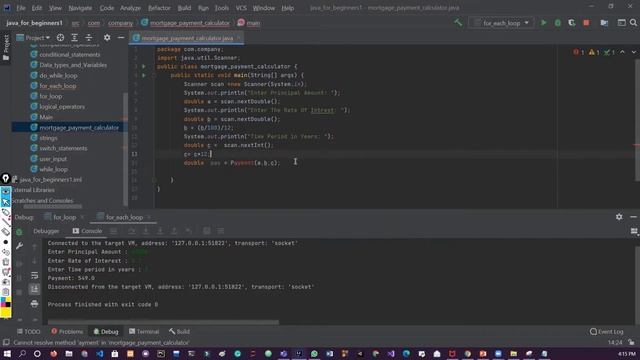Start debugging with the green bug icon
The image size is (640, 360).
558,23
